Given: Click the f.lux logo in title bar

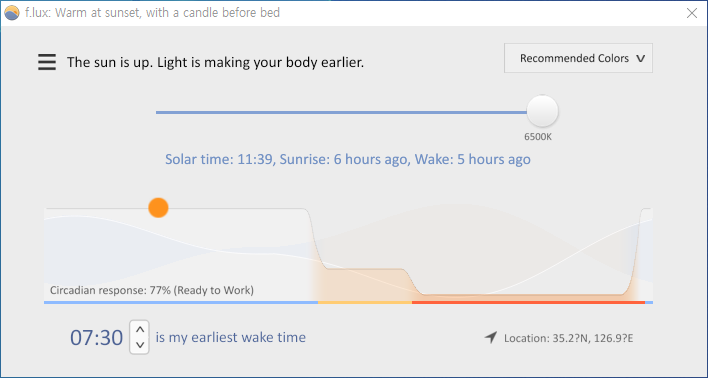Looking at the screenshot, I should click(x=12, y=13).
